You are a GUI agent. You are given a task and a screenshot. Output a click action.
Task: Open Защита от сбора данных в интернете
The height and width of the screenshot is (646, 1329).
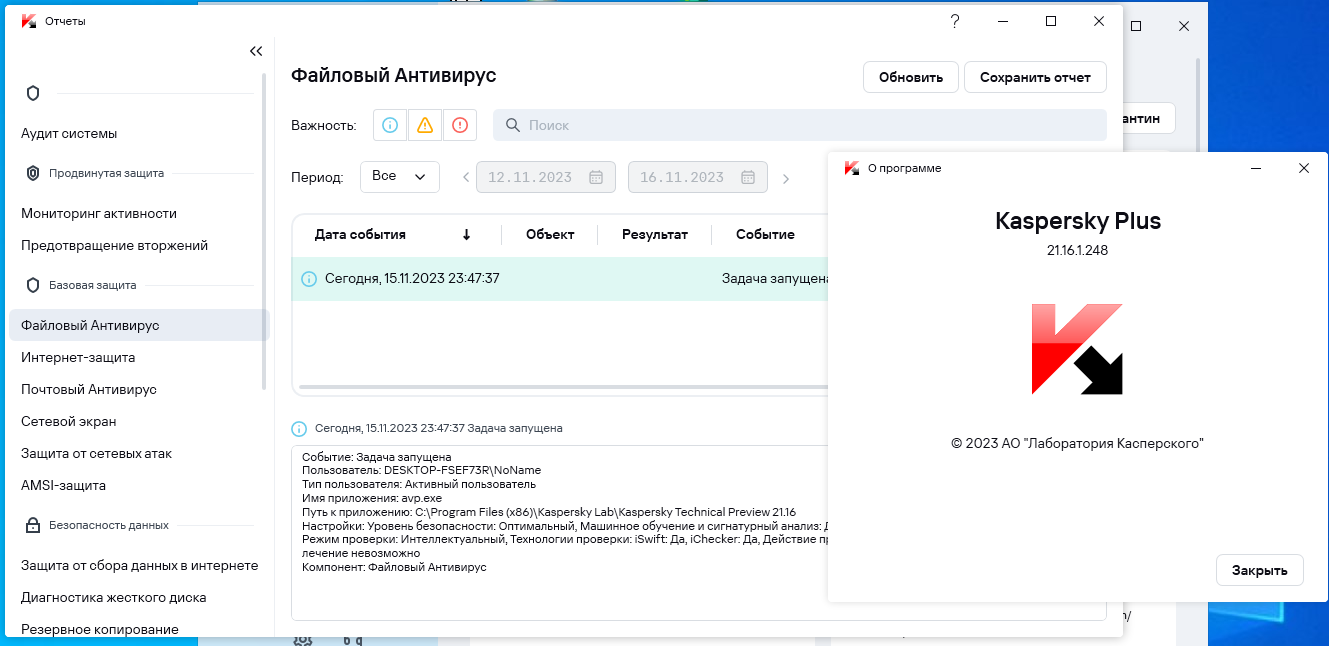pyautogui.click(x=139, y=565)
